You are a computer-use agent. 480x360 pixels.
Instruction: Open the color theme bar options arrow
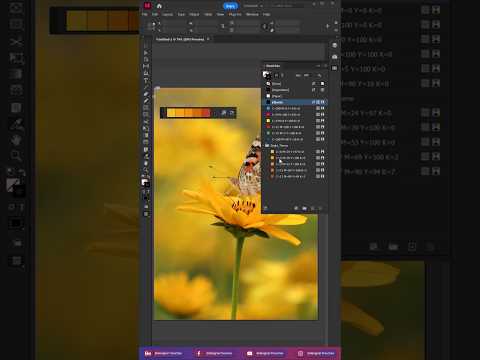pyautogui.click(x=215, y=113)
